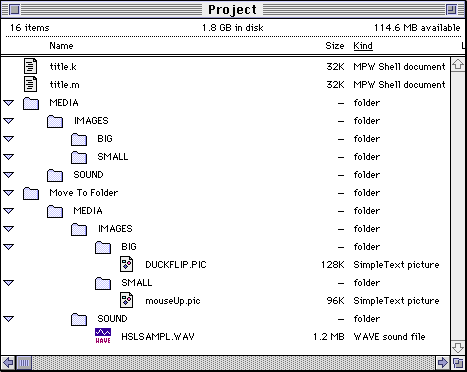The width and height of the screenshot is (467, 372).
Task: Click the scroll right arrow
Action: tap(443, 362)
